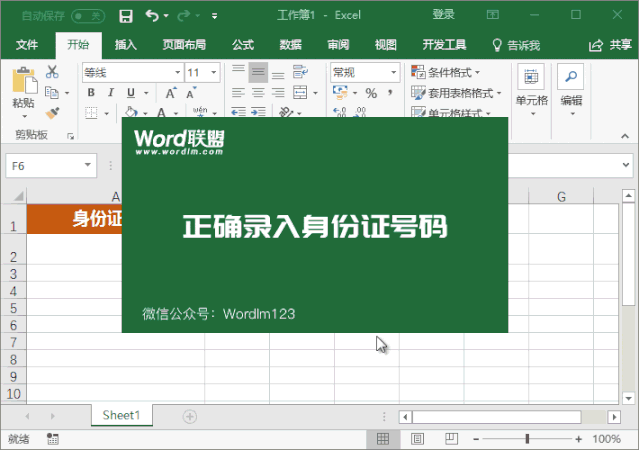Click the Redo arrow icon

pyautogui.click(x=183, y=15)
